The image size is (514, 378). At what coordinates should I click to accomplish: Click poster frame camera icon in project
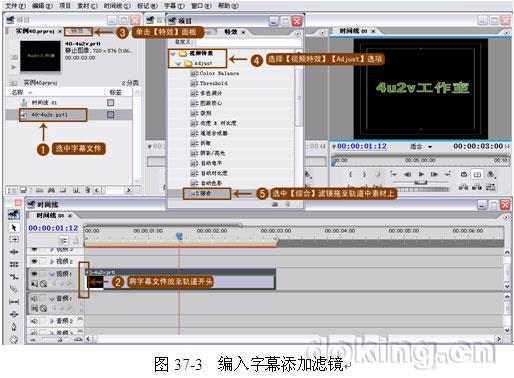tap(14, 57)
